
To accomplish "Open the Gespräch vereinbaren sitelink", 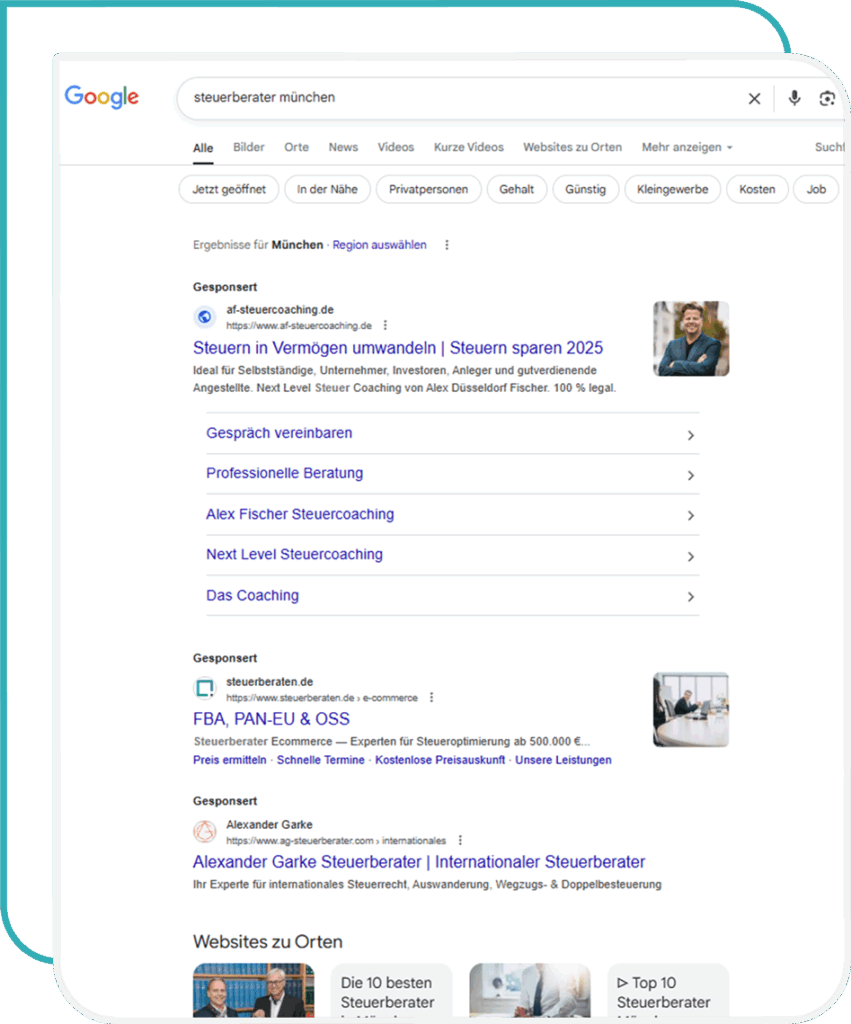I will coord(279,433).
